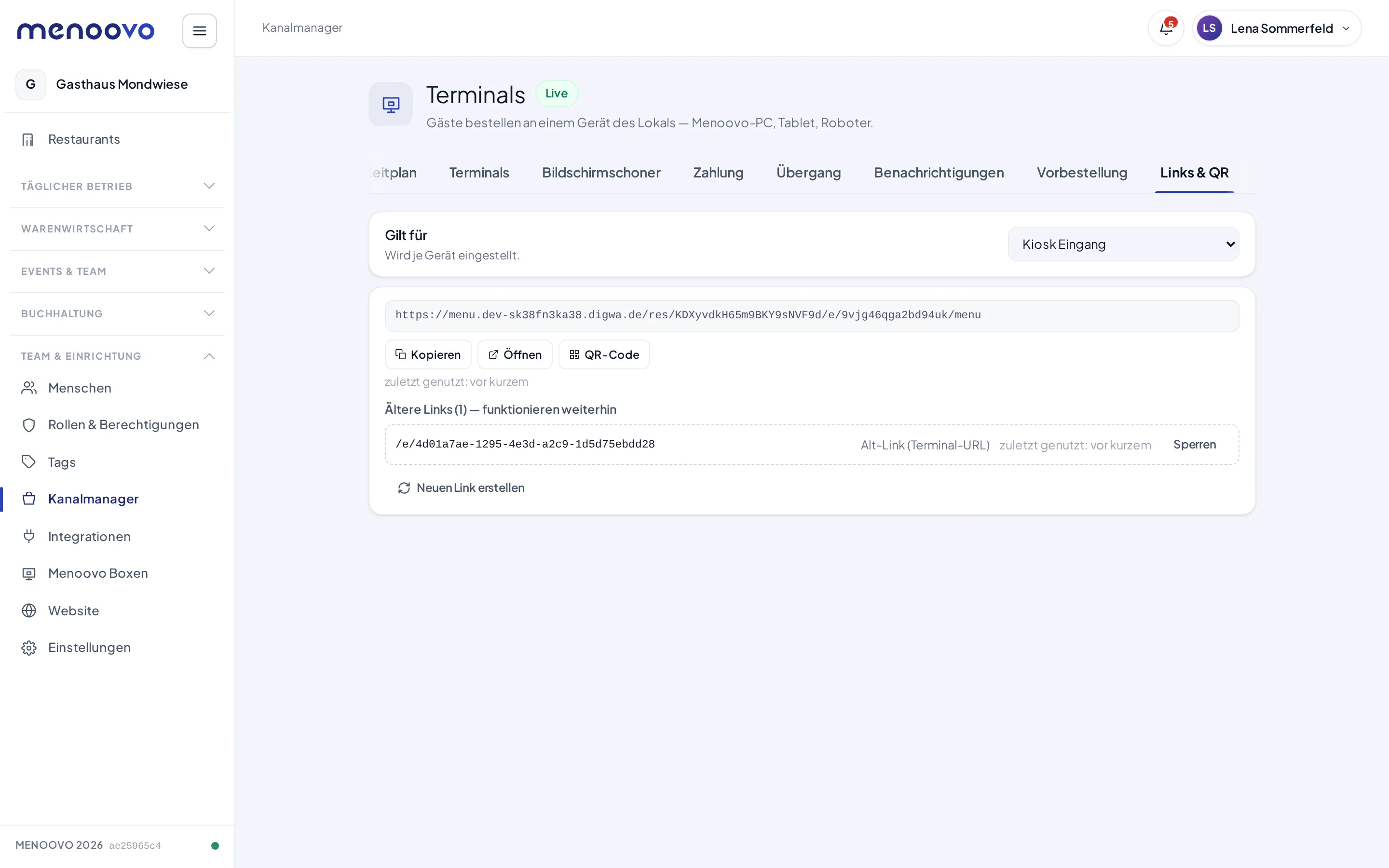Click the Tags label icon
This screenshot has width=1389, height=868.
tap(29, 462)
